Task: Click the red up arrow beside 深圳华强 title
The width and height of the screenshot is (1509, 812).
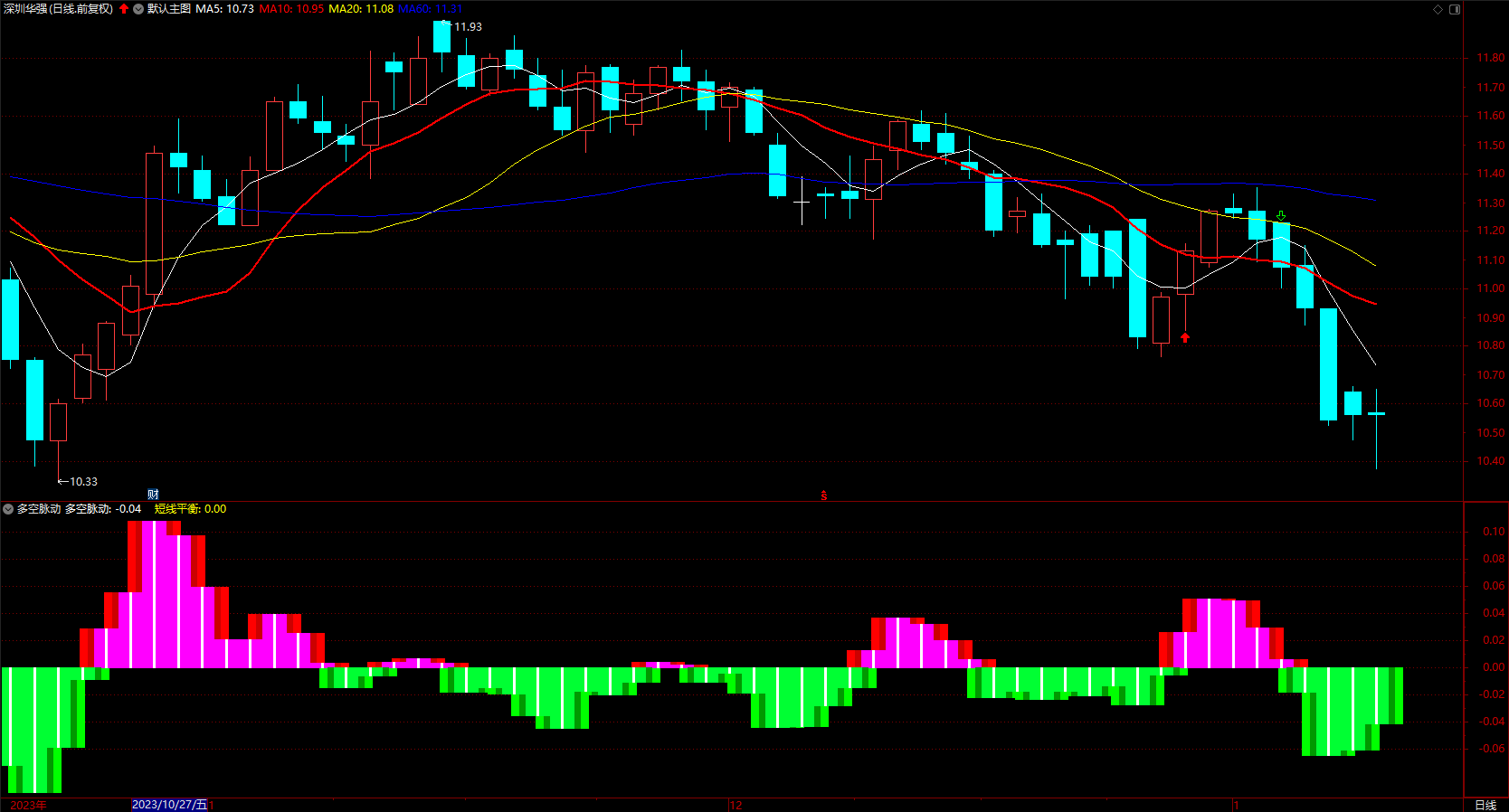Action: [124, 9]
